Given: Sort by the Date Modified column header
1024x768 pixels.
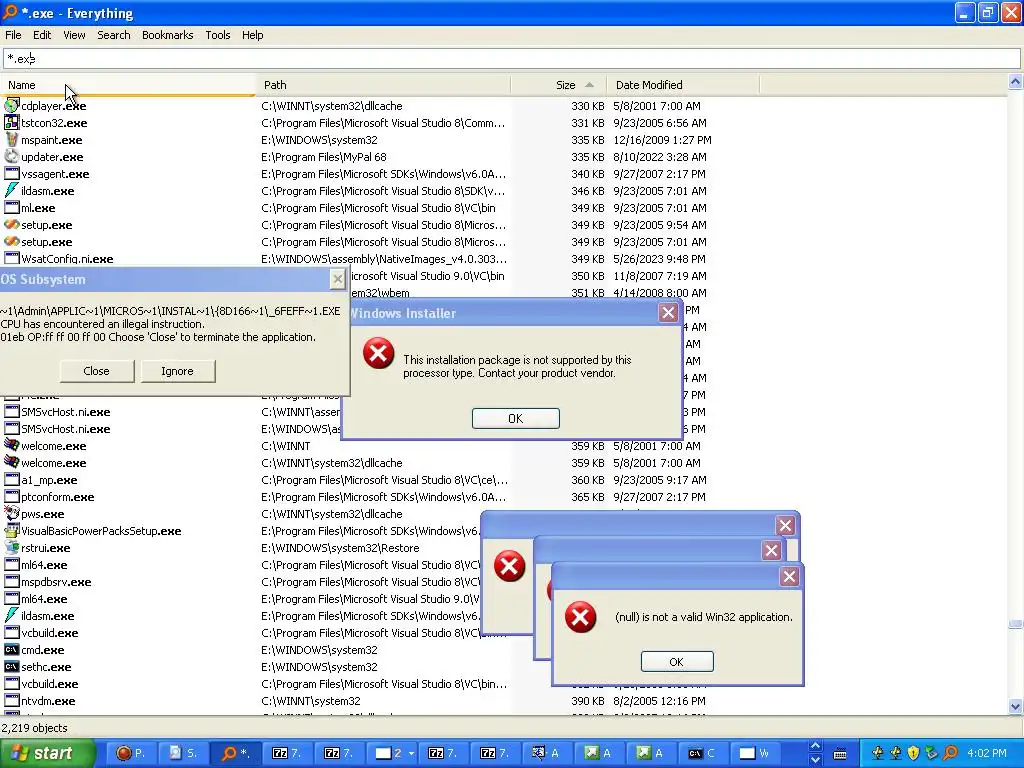Looking at the screenshot, I should (684, 85).
